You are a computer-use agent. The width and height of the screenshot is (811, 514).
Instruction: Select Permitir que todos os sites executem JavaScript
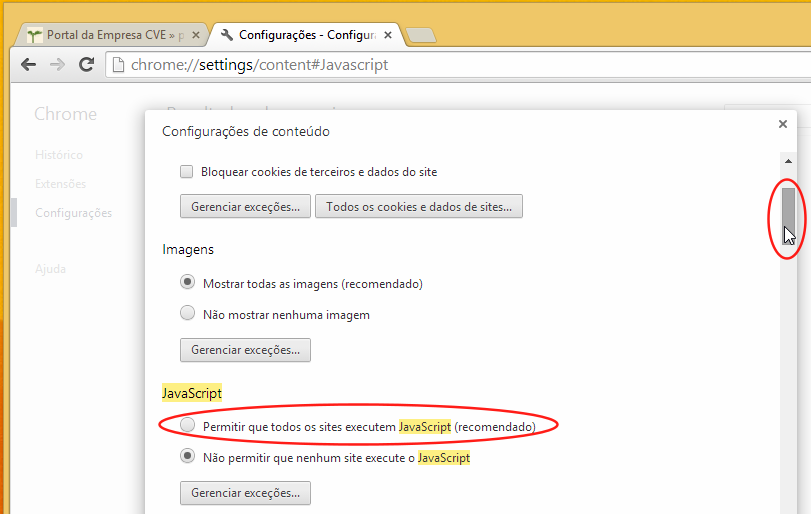[187, 425]
